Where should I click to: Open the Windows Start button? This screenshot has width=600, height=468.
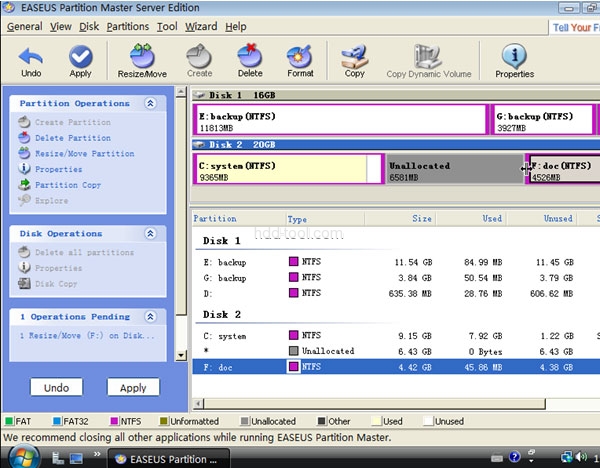(24, 457)
